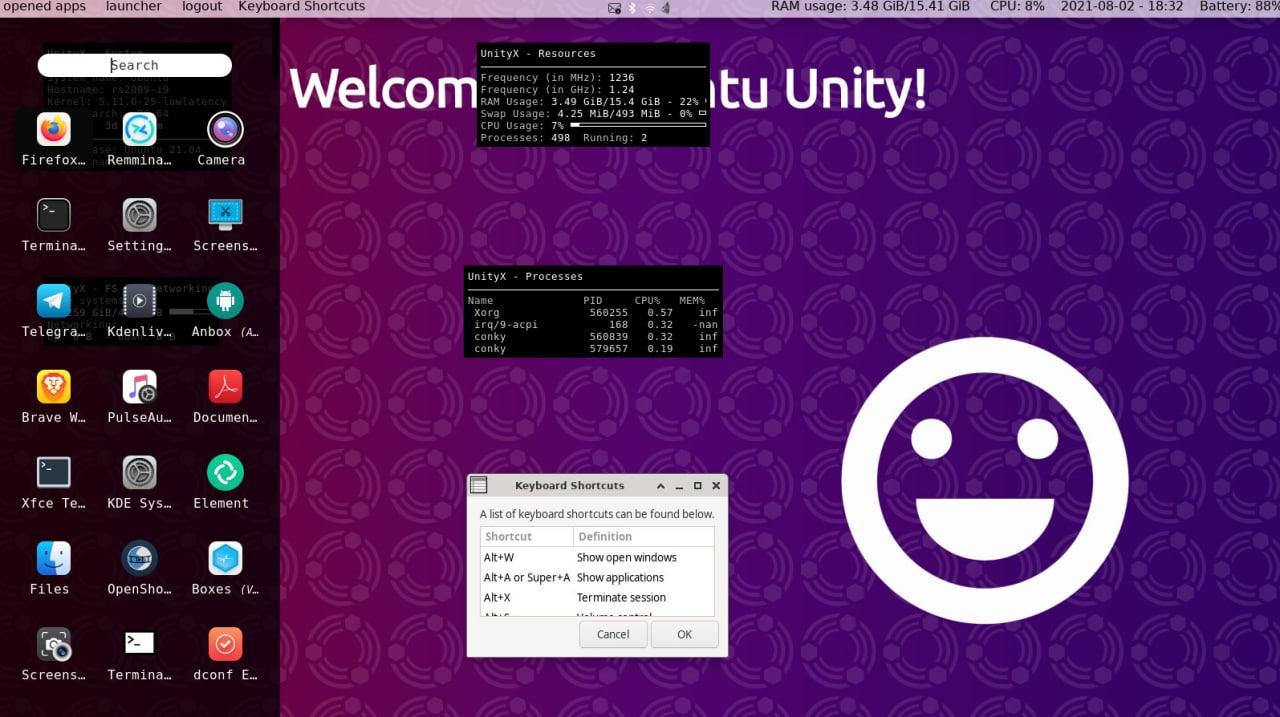Screen dimensions: 1280x717
Task: Click the Battery percentage in the panel
Action: 1239,6
